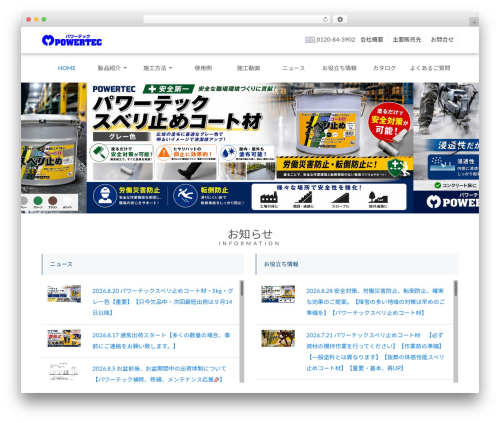Click the white POWERTEC logo in right slide
This screenshot has width=500, height=423.
click(x=453, y=202)
